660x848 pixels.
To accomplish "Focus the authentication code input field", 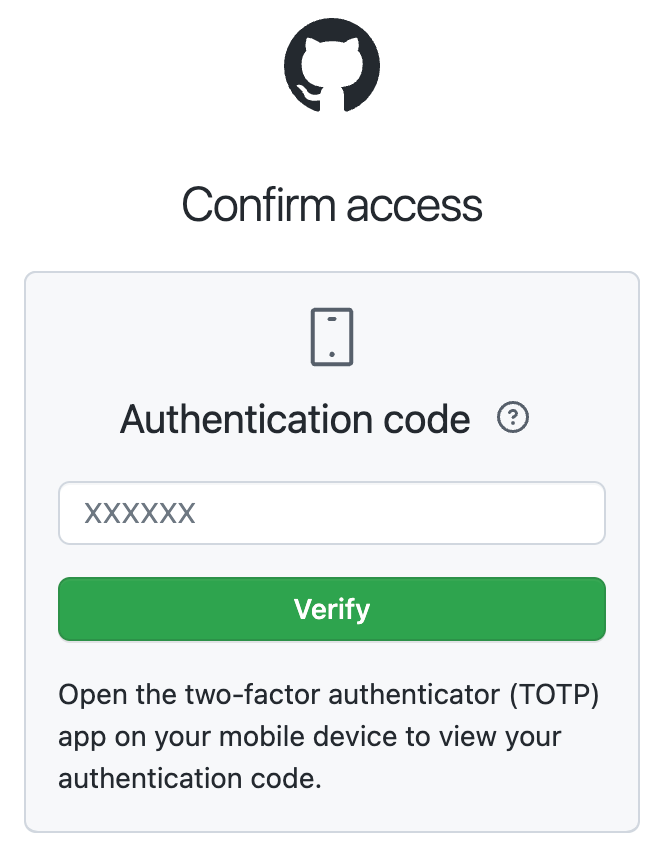I will point(332,513).
